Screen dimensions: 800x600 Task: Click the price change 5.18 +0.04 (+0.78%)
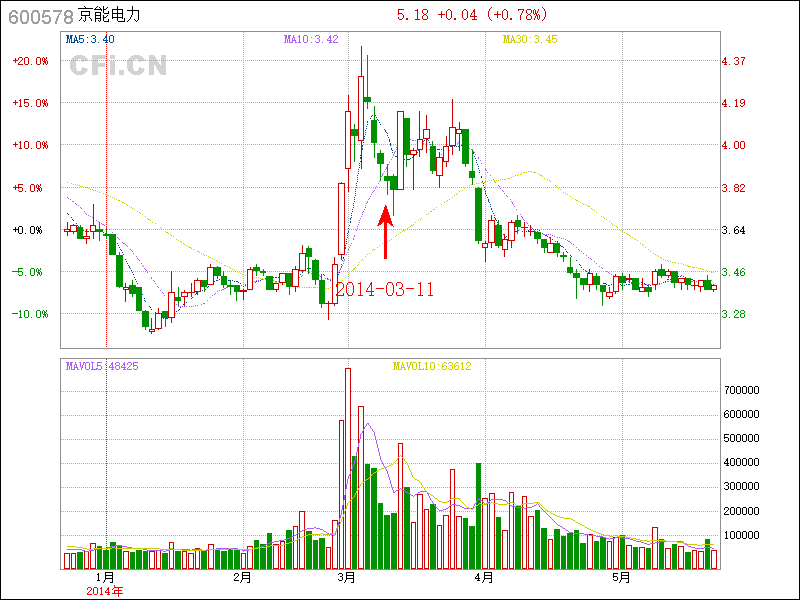(x=470, y=16)
